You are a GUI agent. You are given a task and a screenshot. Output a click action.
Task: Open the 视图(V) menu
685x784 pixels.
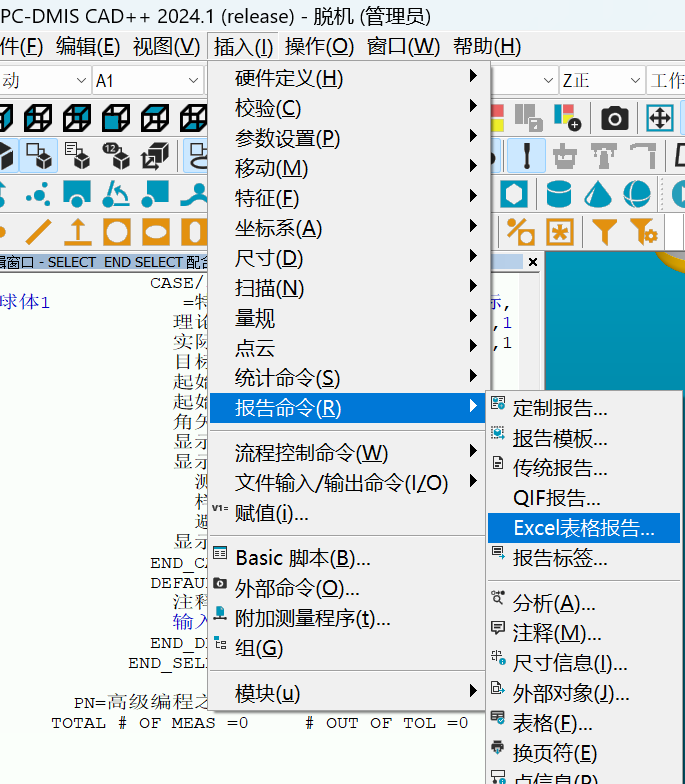166,46
